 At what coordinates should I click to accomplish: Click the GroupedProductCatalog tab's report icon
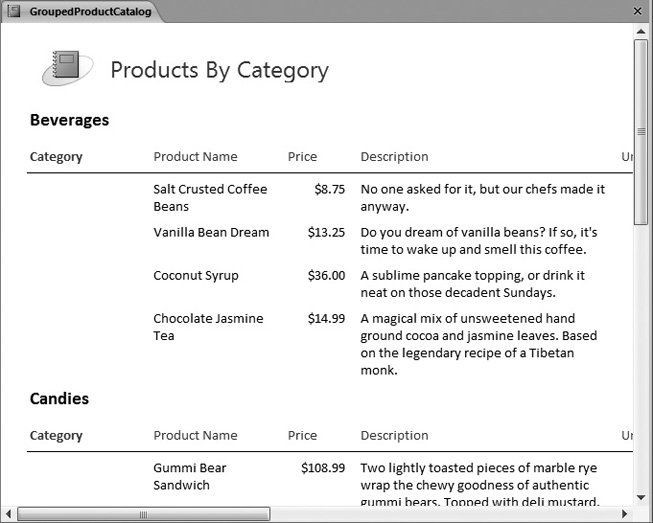(x=14, y=12)
